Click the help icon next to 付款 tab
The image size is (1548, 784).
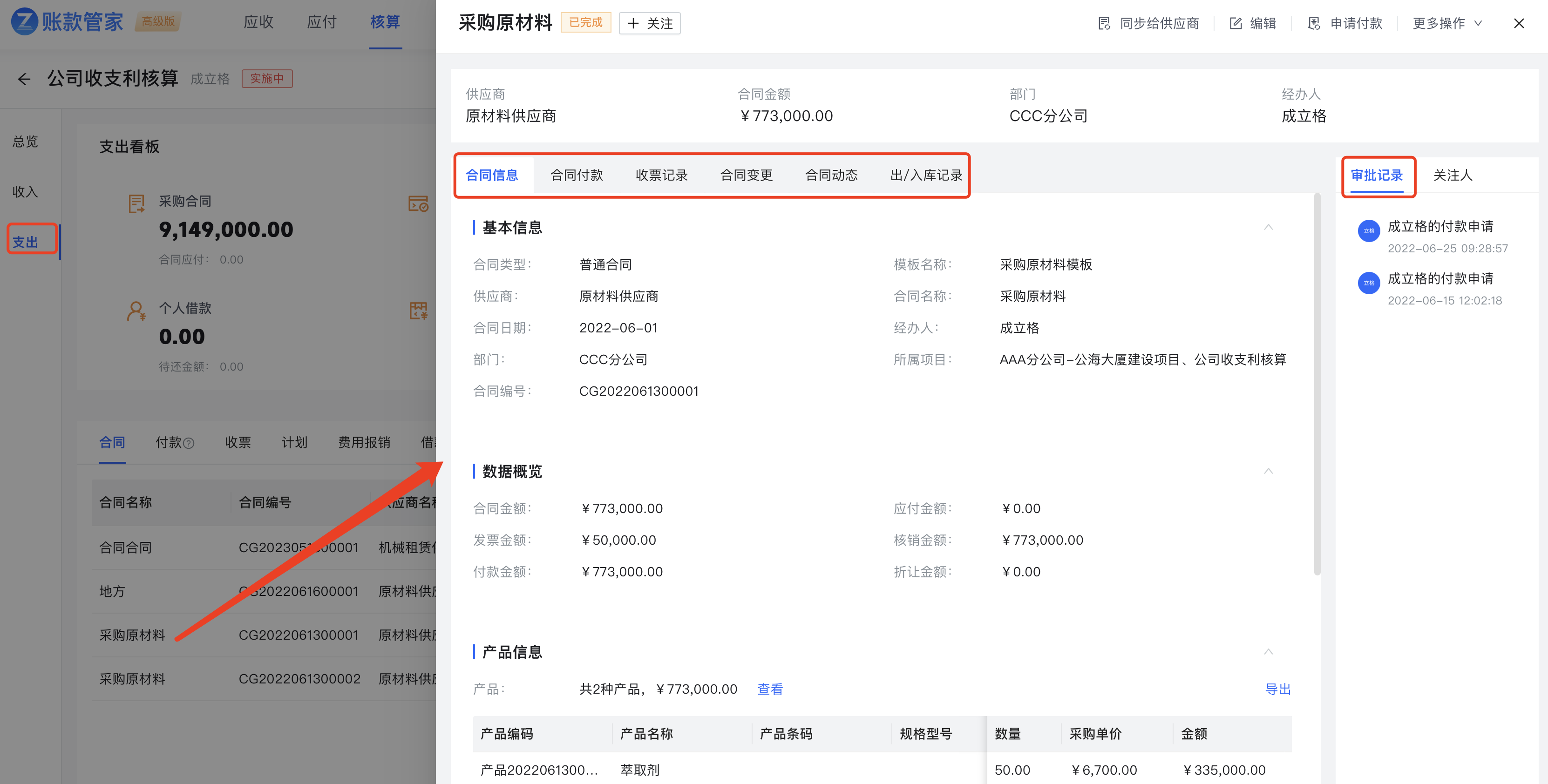point(189,443)
